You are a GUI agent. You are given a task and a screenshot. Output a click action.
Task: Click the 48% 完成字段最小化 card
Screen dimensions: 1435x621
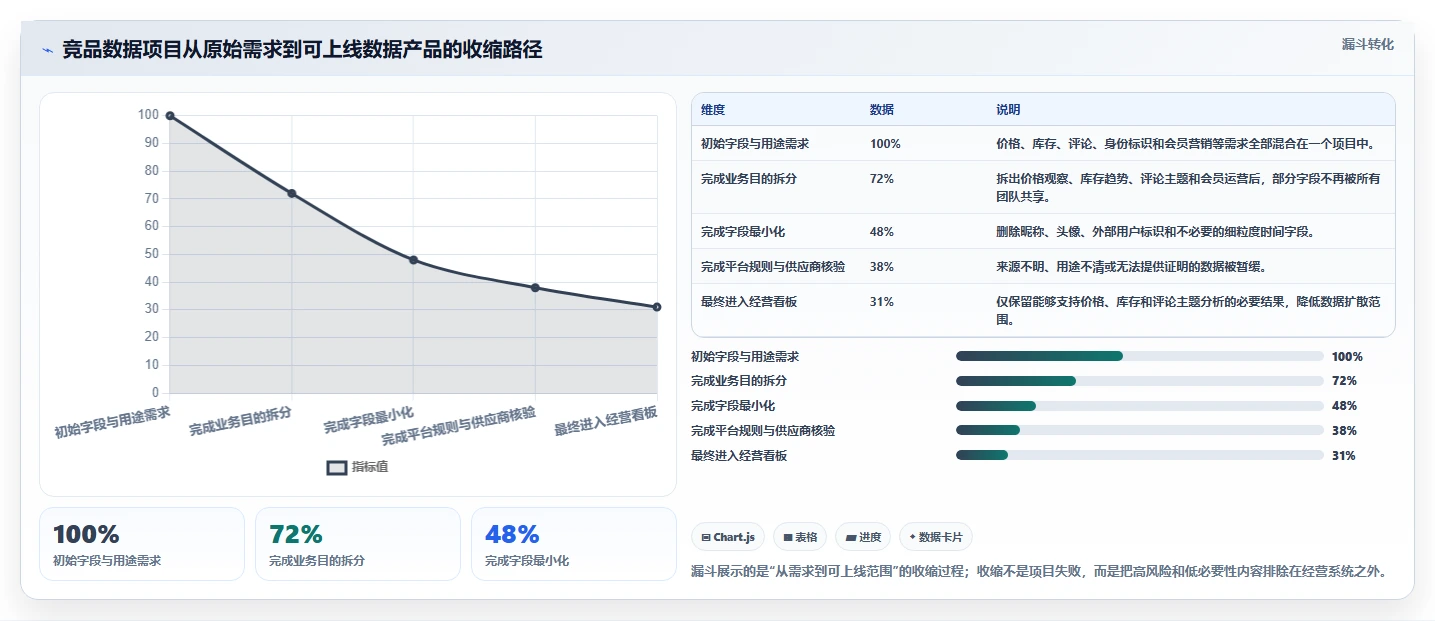click(x=574, y=544)
